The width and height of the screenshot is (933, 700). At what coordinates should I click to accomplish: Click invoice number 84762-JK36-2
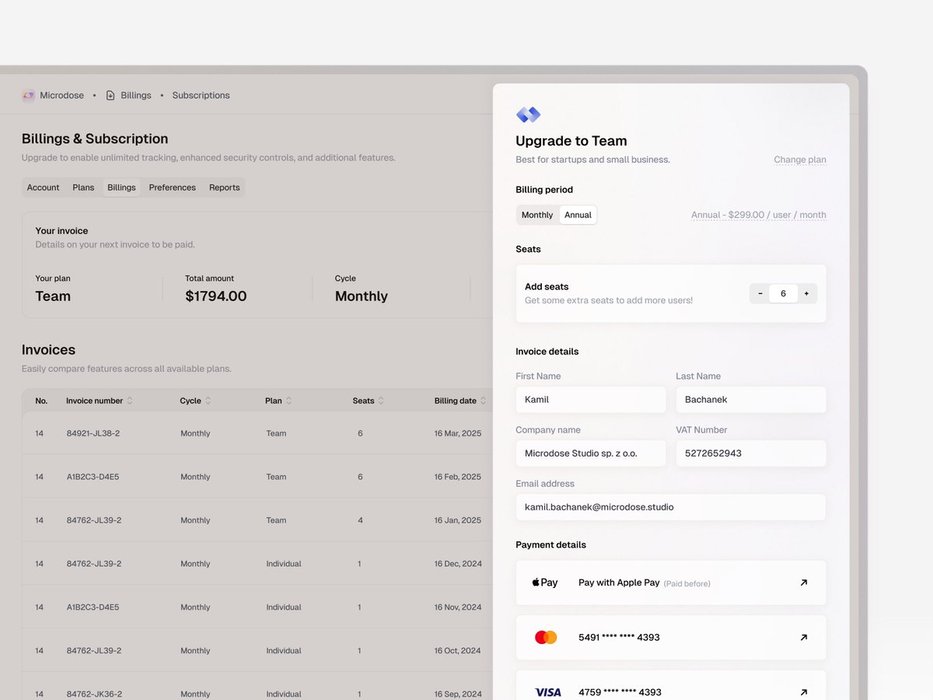pyautogui.click(x=94, y=694)
